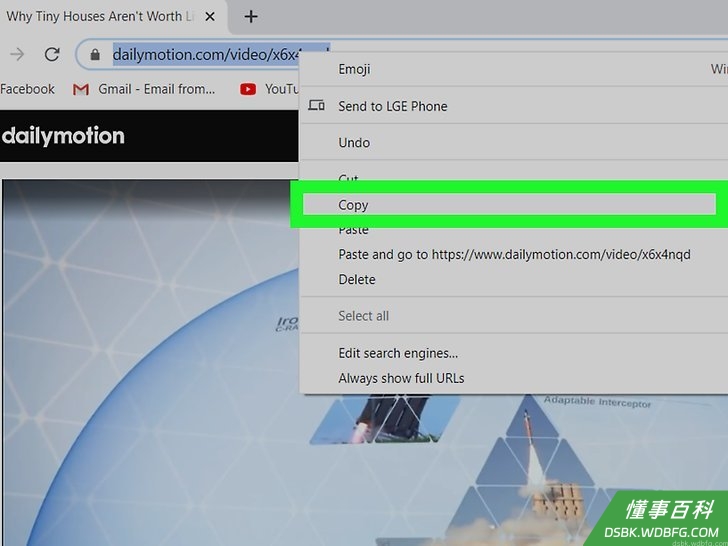This screenshot has width=728, height=546.
Task: Open the Facebook bookmark
Action: click(x=27, y=89)
